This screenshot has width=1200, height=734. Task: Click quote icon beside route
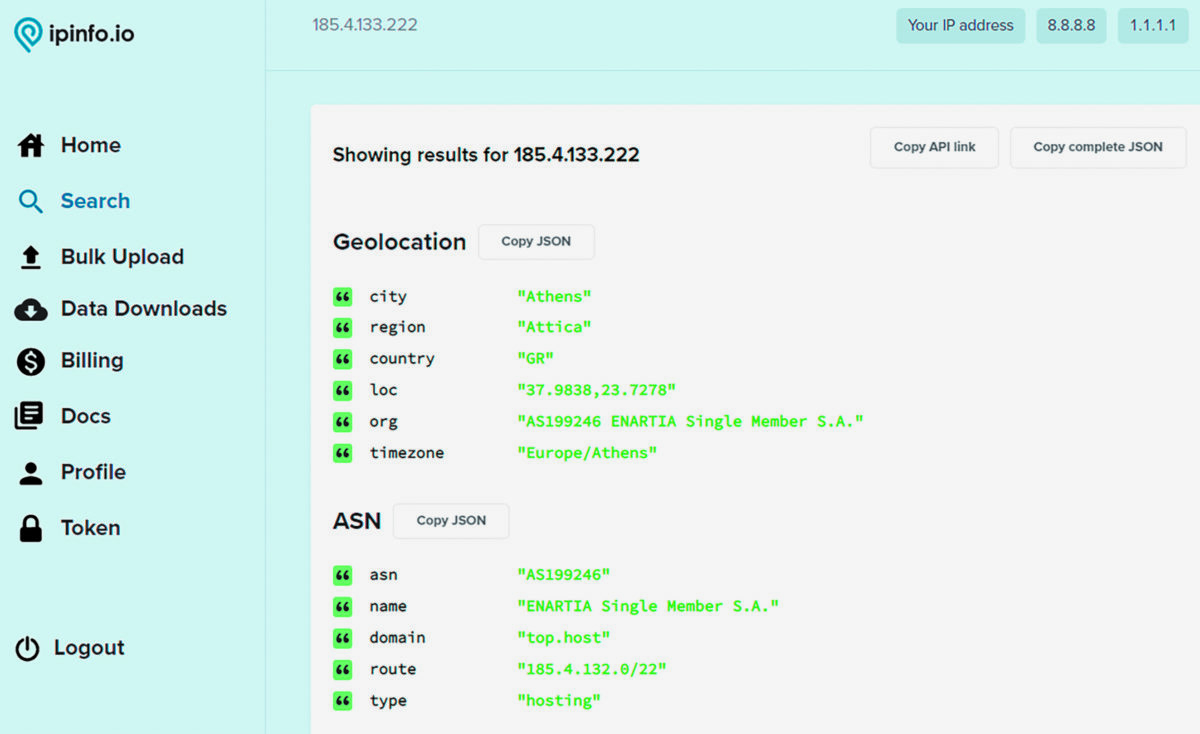click(343, 670)
